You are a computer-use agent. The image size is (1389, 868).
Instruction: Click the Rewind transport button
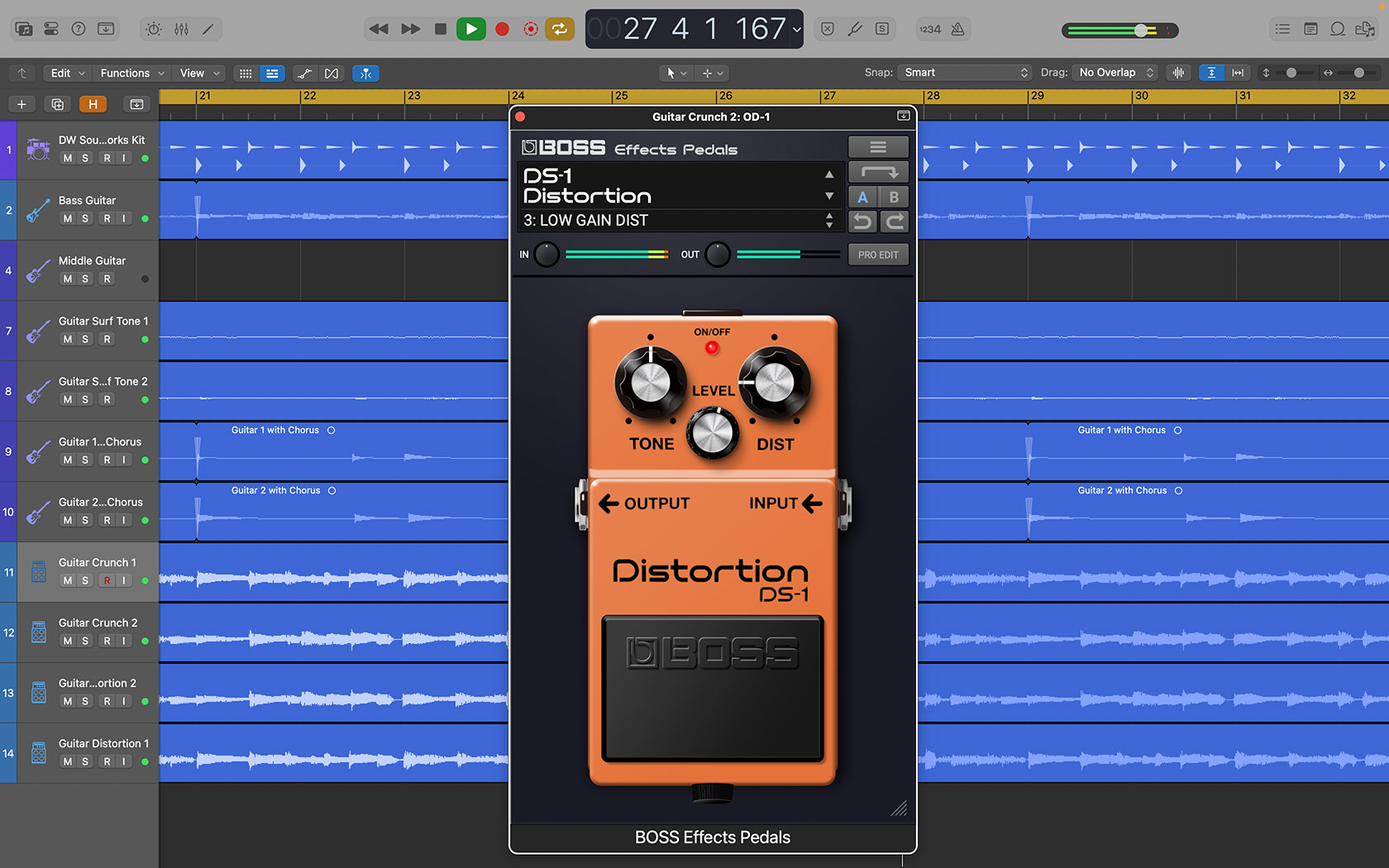(379, 29)
